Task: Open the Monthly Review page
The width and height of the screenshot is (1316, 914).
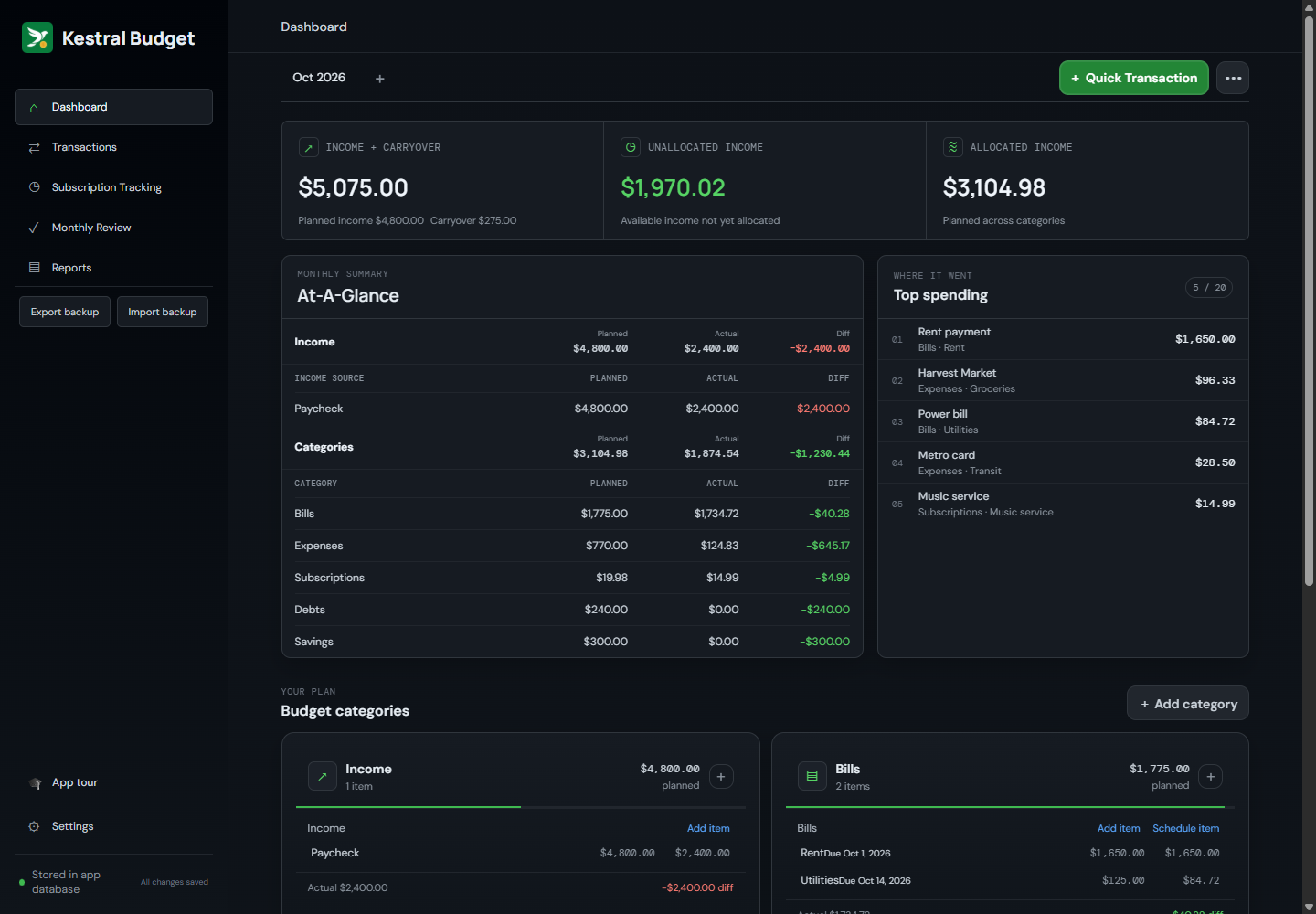Action: click(x=113, y=228)
